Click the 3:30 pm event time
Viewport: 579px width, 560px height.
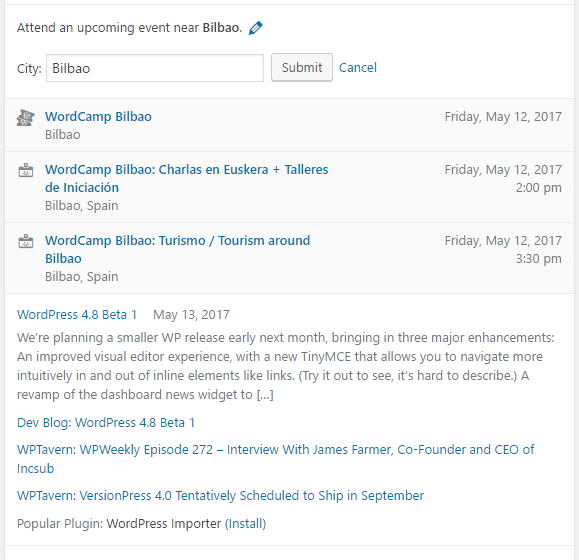[538, 258]
